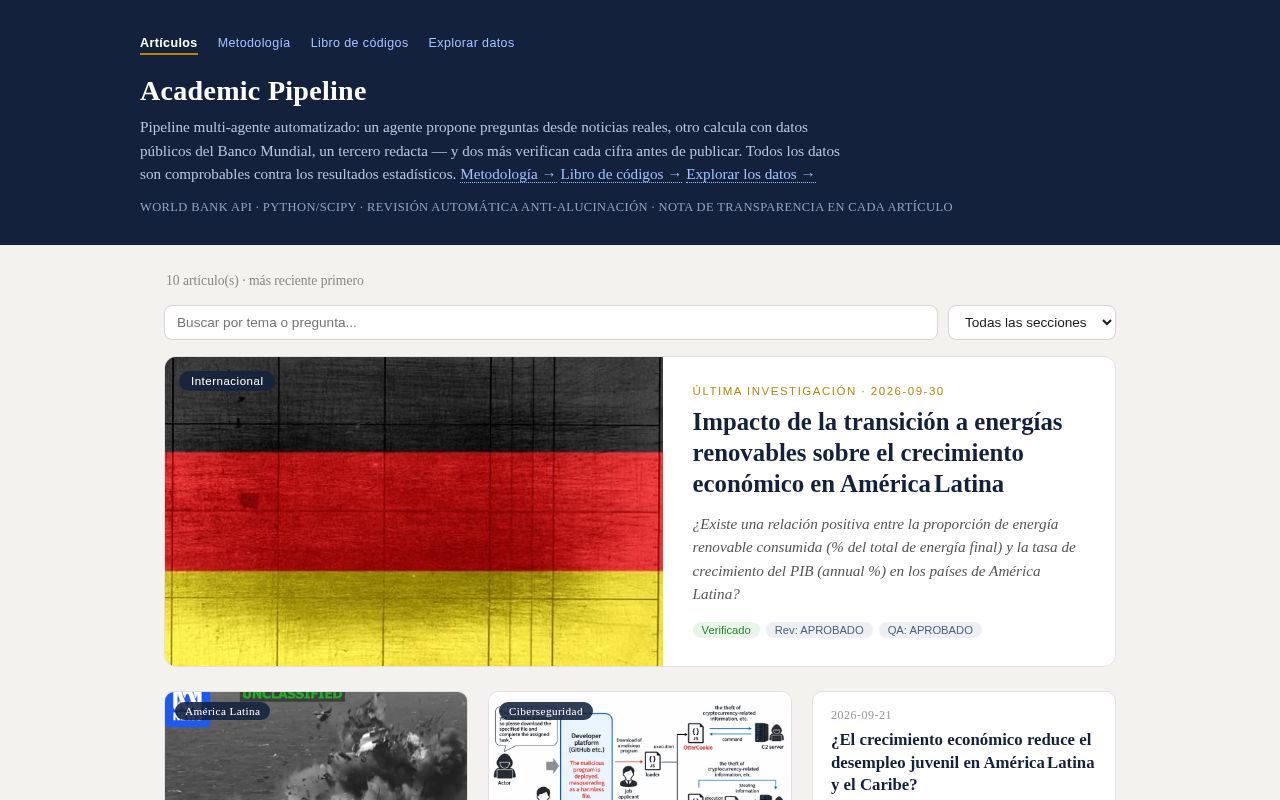Click the Ciberseguridad category badge
Image resolution: width=1280 pixels, height=800 pixels.
tap(546, 711)
